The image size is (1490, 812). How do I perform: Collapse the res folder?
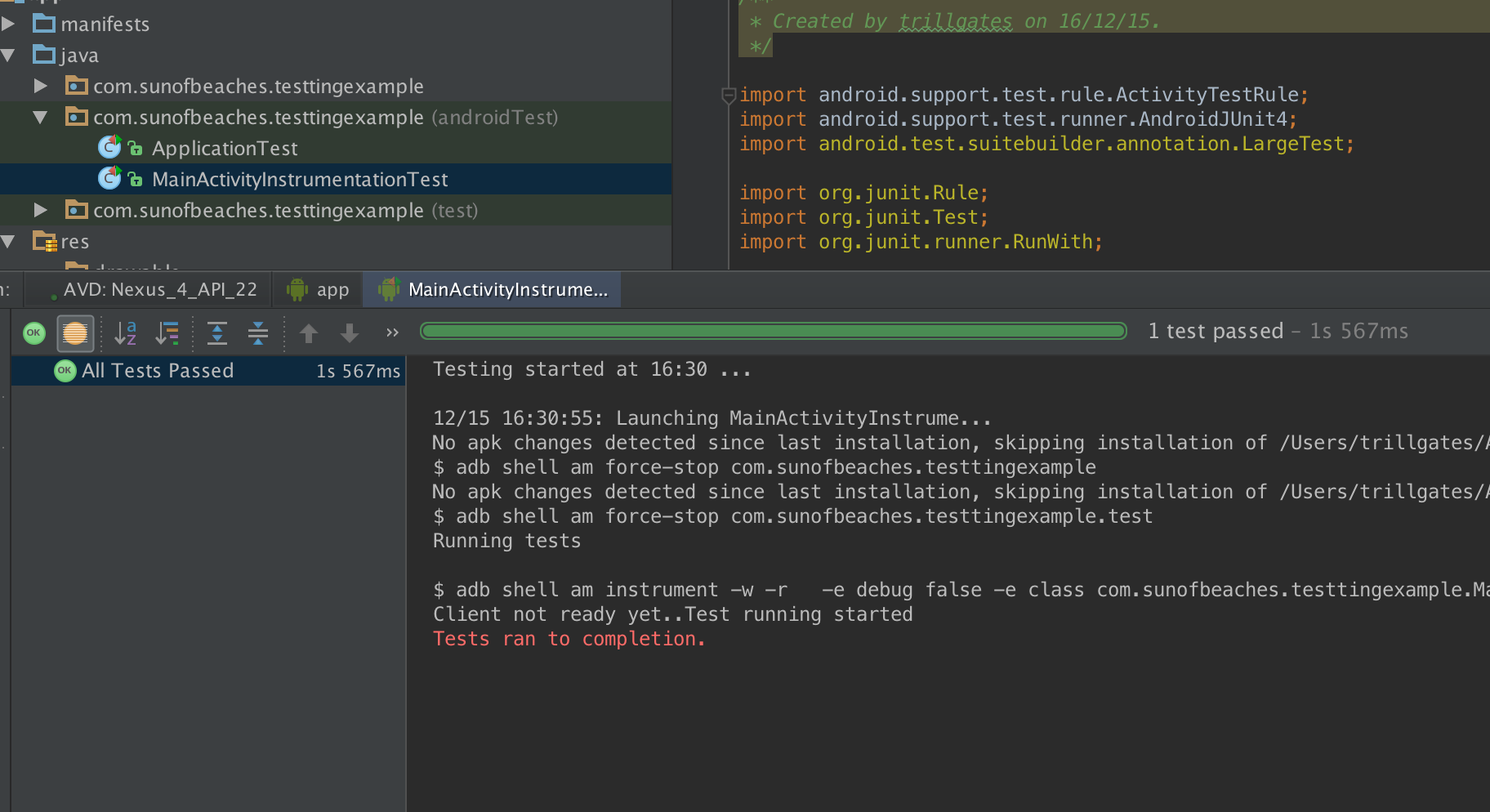[x=9, y=242]
